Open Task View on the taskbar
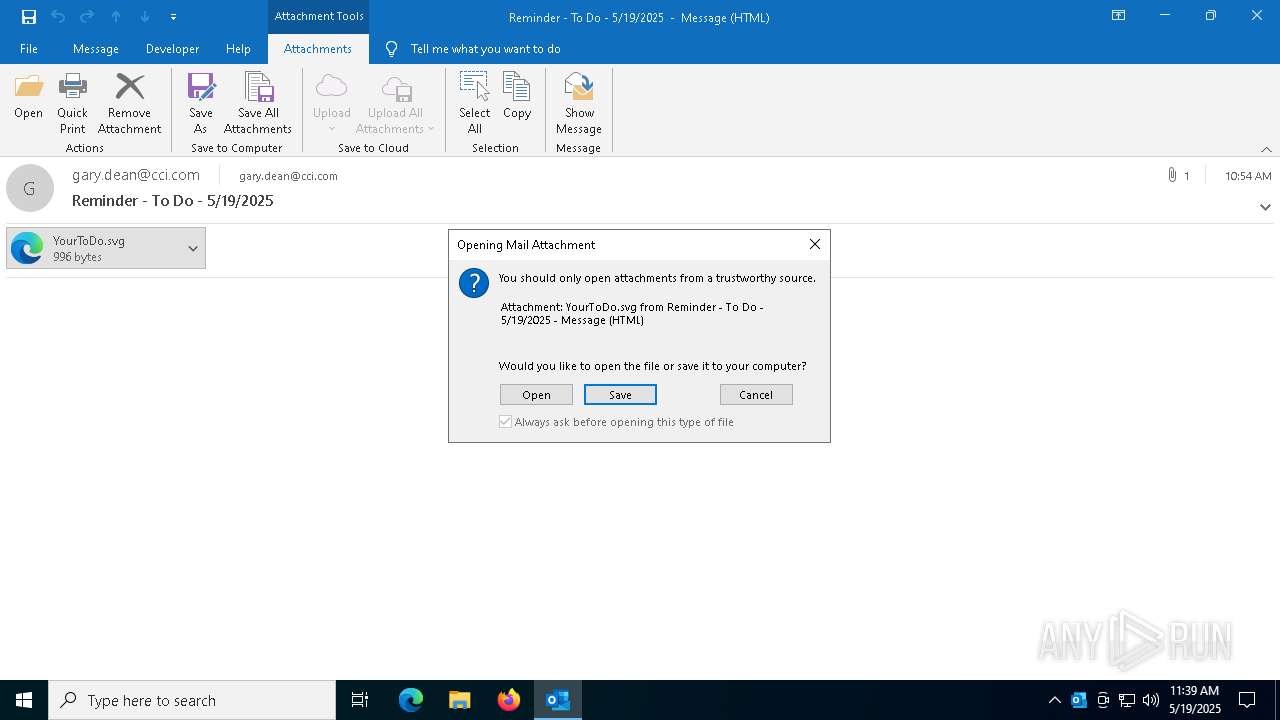The height and width of the screenshot is (720, 1280). 360,700
